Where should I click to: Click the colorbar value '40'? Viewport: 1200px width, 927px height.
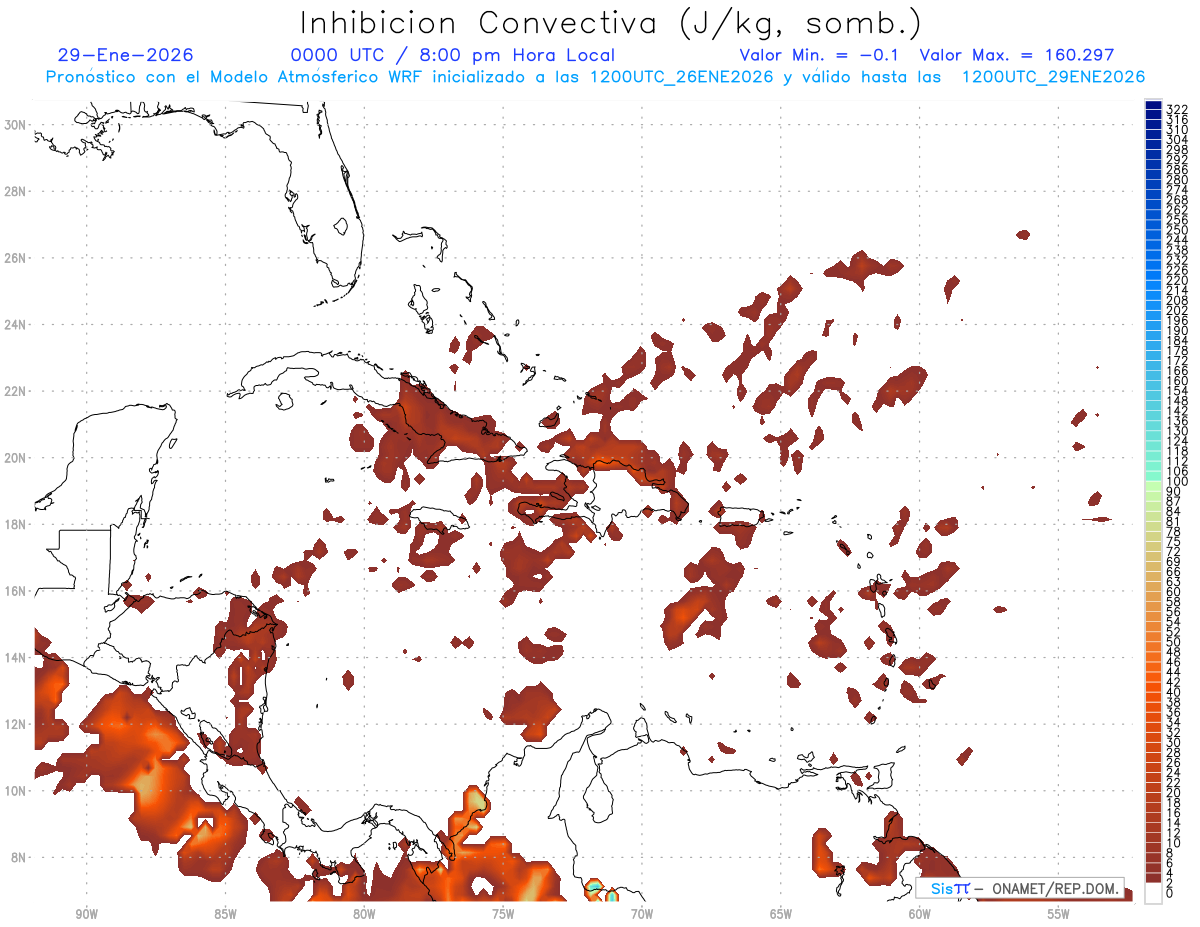pyautogui.click(x=1174, y=692)
